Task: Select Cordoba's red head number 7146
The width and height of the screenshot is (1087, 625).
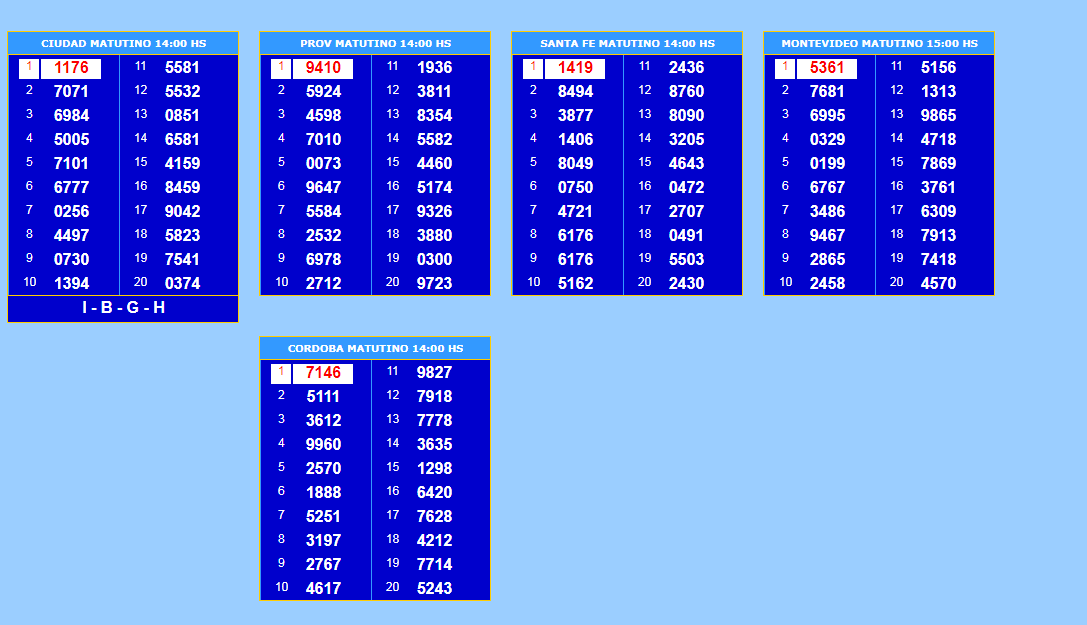Action: [x=323, y=373]
